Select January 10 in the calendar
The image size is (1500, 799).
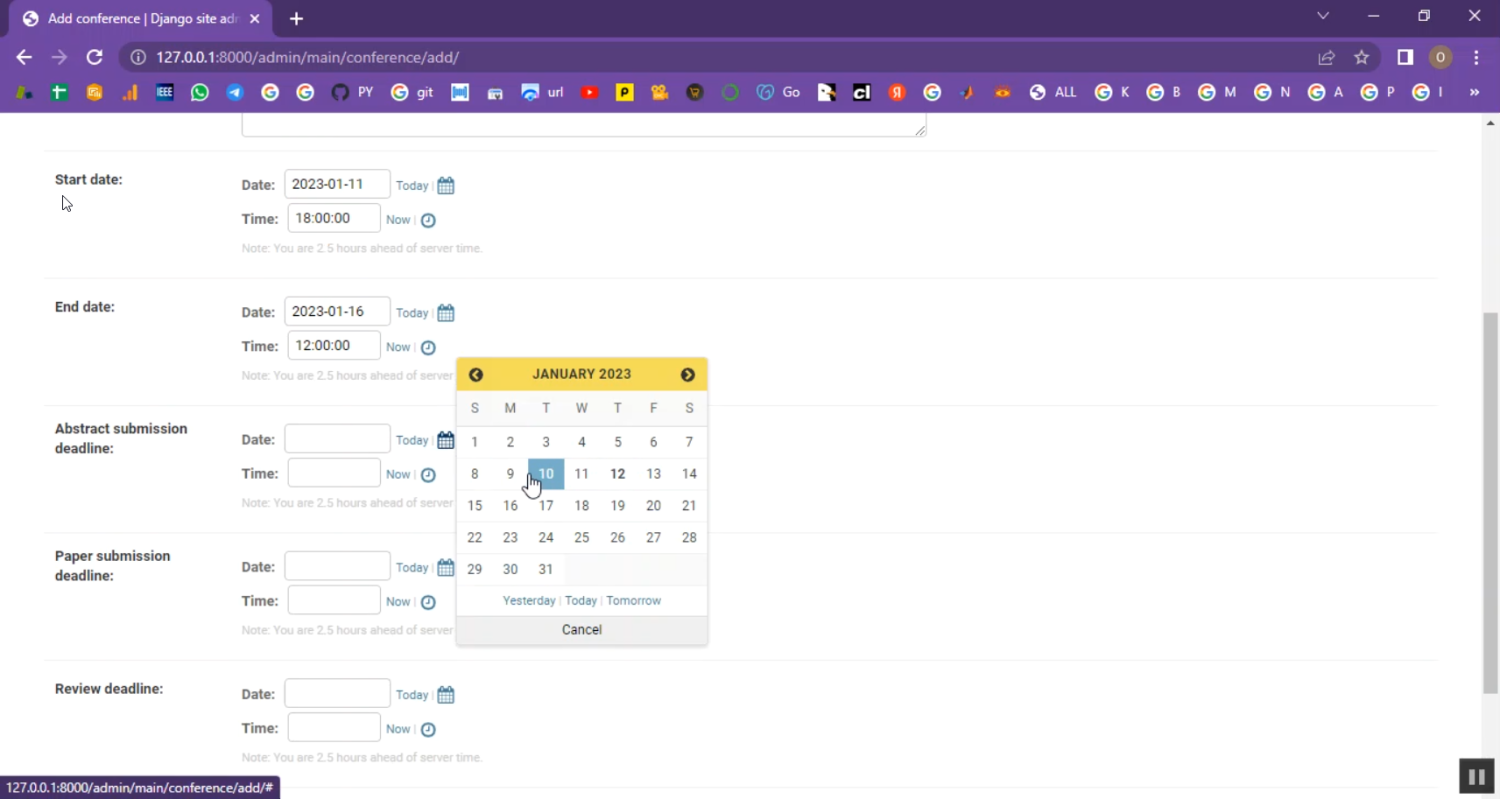click(546, 474)
